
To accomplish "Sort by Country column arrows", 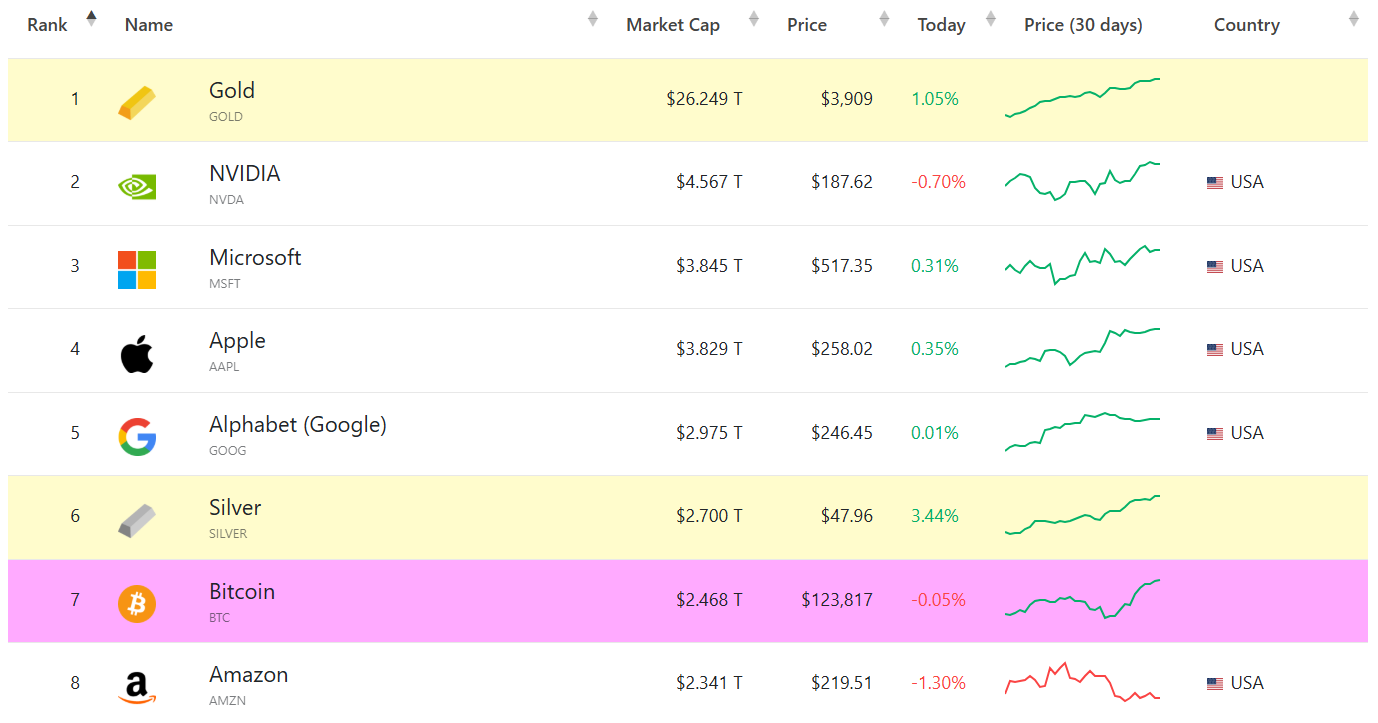I will [x=1353, y=19].
